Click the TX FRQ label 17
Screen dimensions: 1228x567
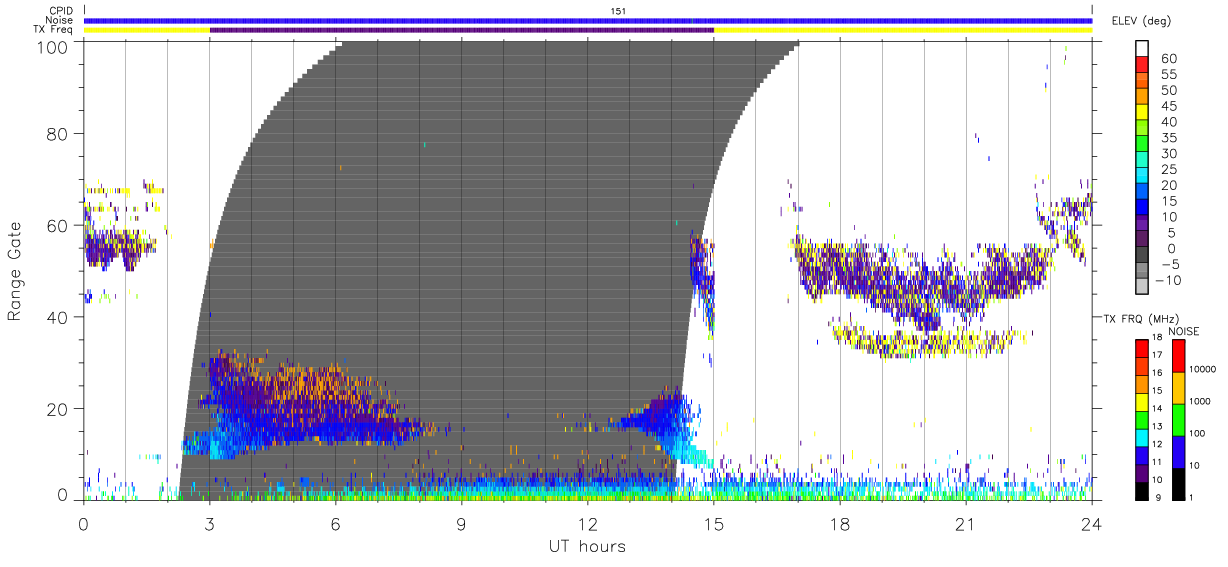point(1158,355)
